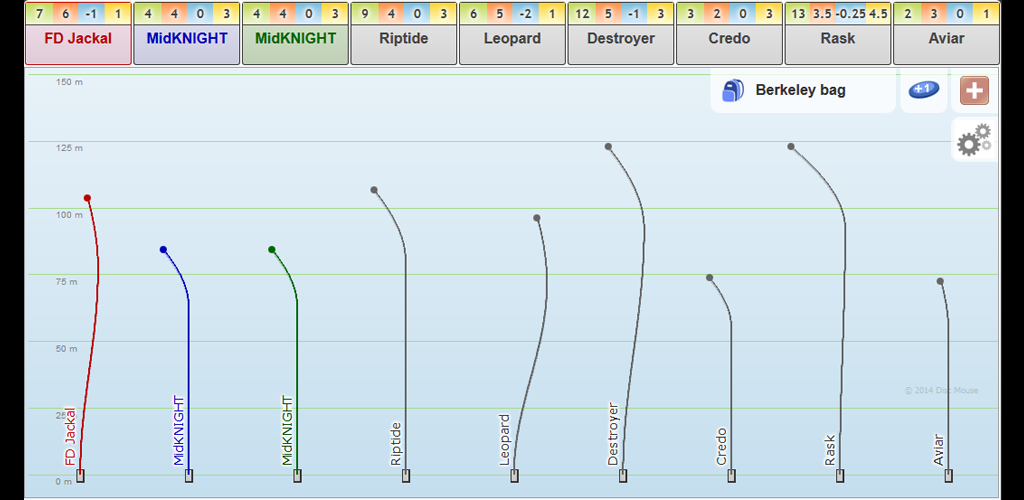1024x500 pixels.
Task: Click speed value 9 above Riptide
Action: [x=365, y=14]
